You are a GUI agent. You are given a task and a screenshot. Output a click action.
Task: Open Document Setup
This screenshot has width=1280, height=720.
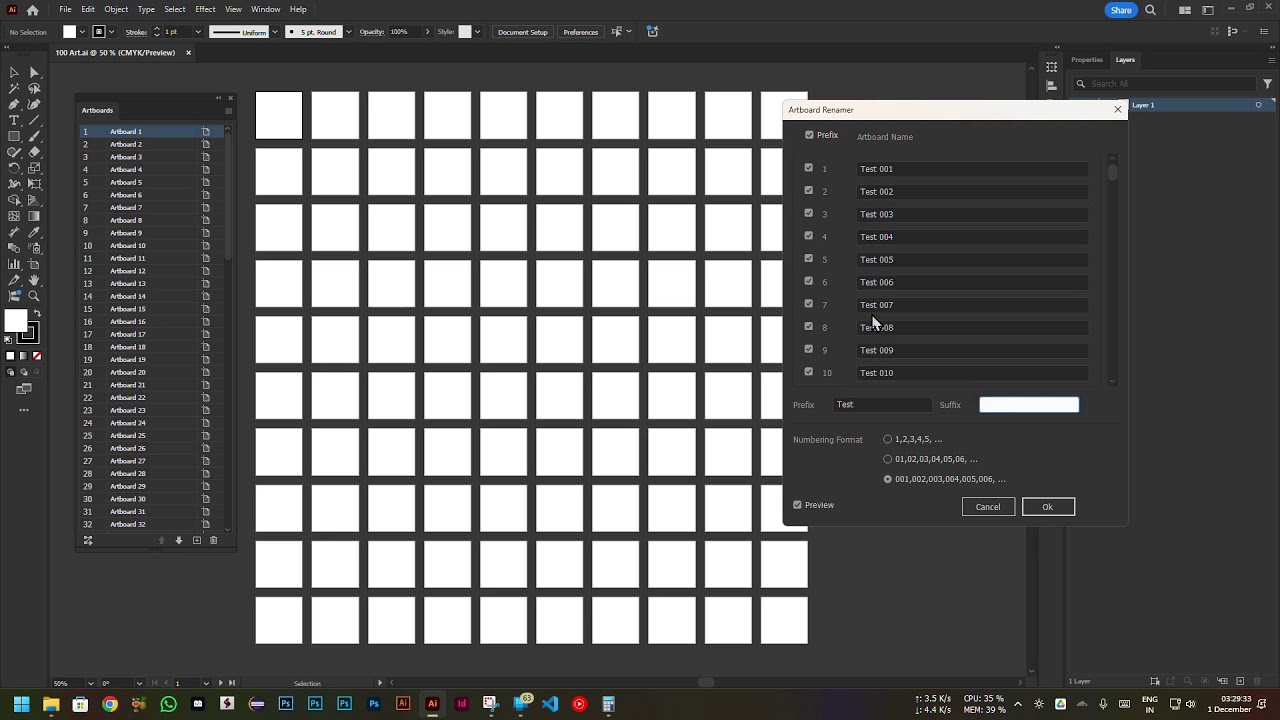click(x=522, y=31)
